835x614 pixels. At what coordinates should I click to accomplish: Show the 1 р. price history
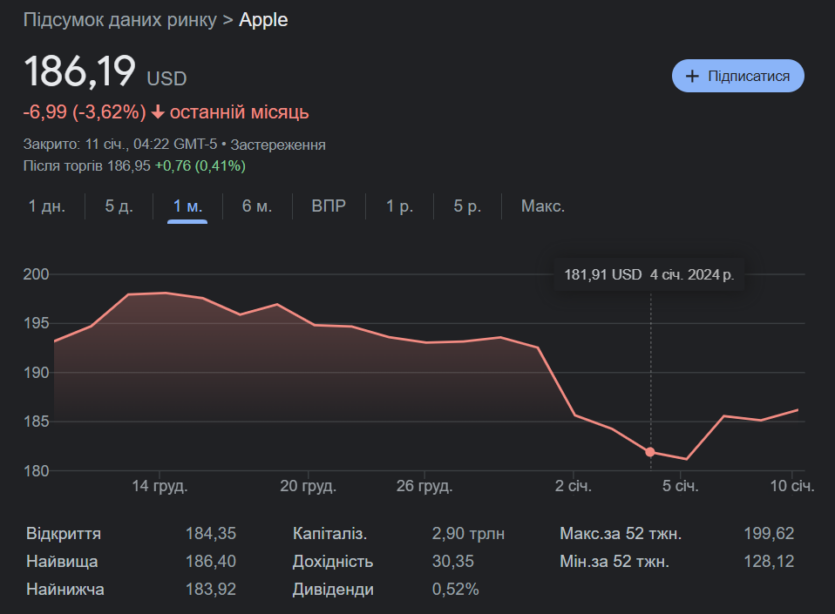click(399, 206)
